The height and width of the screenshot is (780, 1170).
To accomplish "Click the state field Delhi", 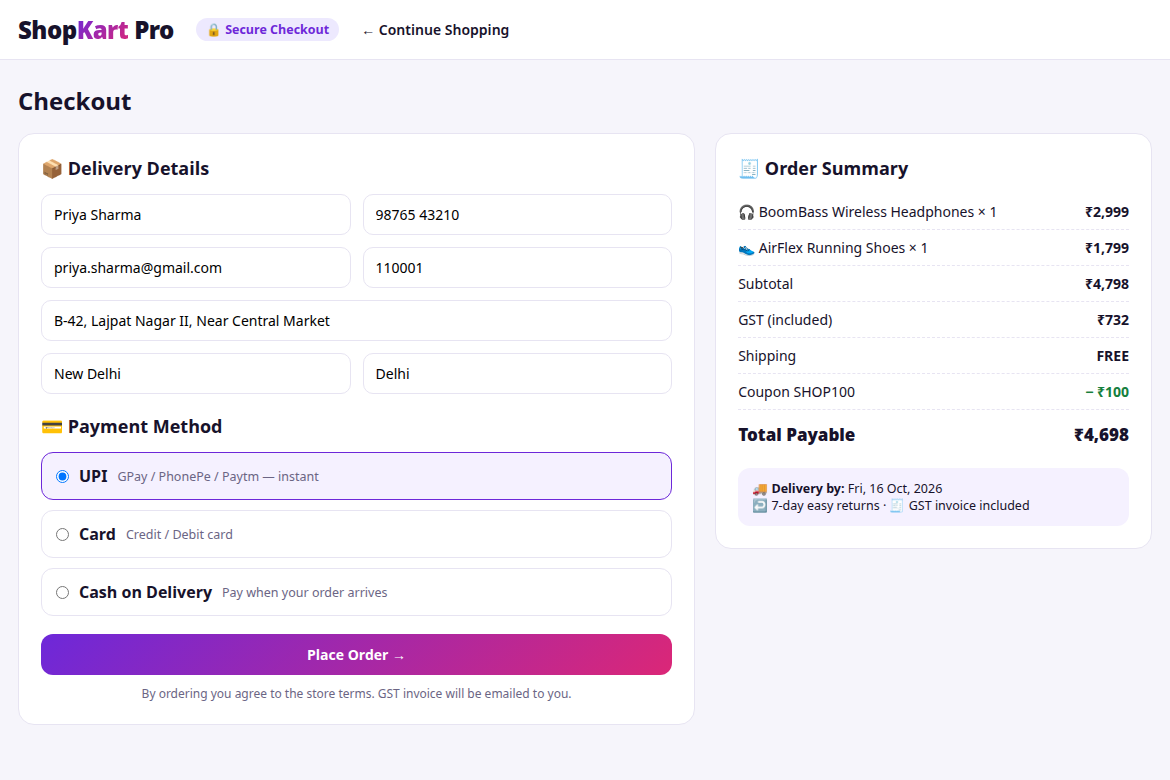I will pyautogui.click(x=517, y=374).
